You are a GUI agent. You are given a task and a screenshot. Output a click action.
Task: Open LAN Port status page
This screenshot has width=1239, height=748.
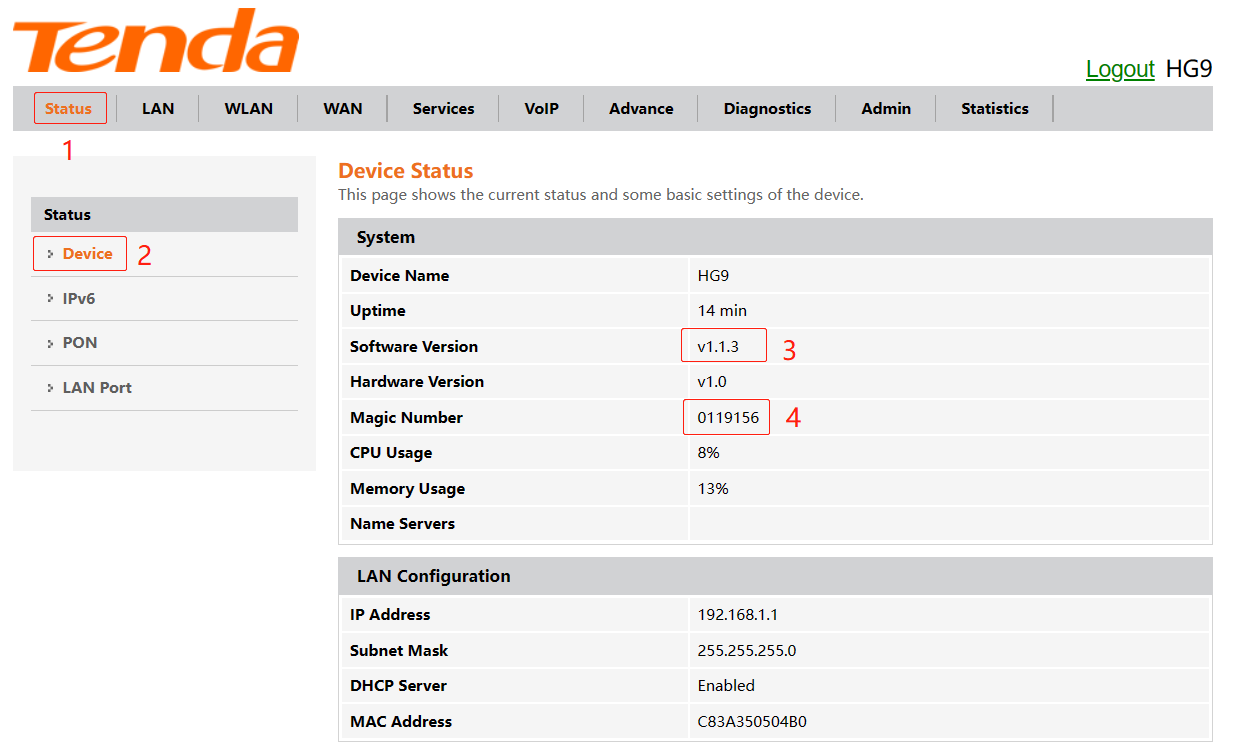pos(97,387)
